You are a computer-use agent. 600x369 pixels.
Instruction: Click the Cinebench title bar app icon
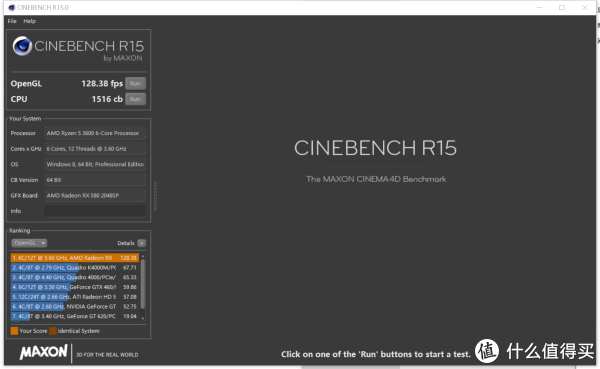11,8
